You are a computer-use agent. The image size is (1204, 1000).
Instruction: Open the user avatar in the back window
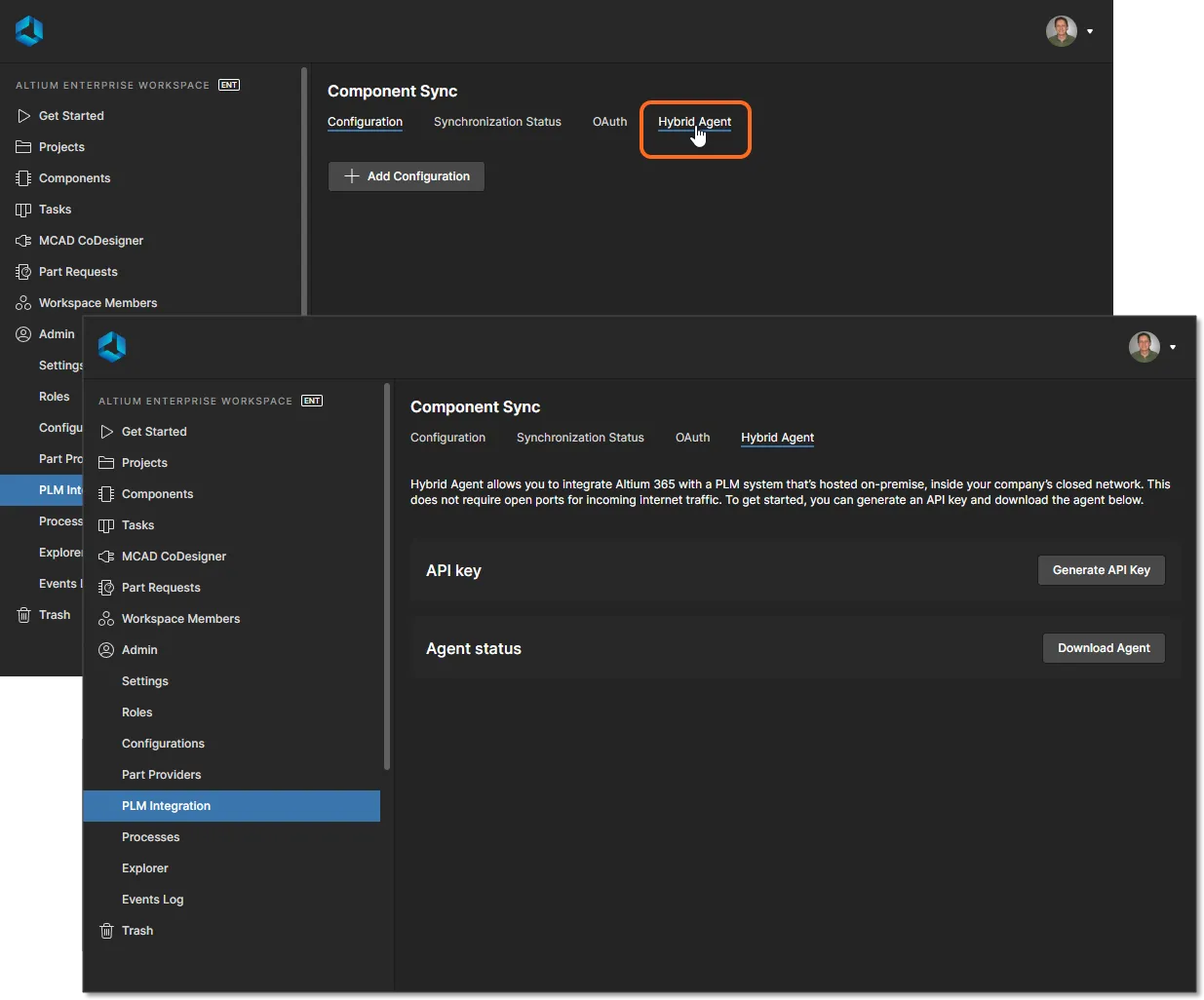(x=1062, y=31)
